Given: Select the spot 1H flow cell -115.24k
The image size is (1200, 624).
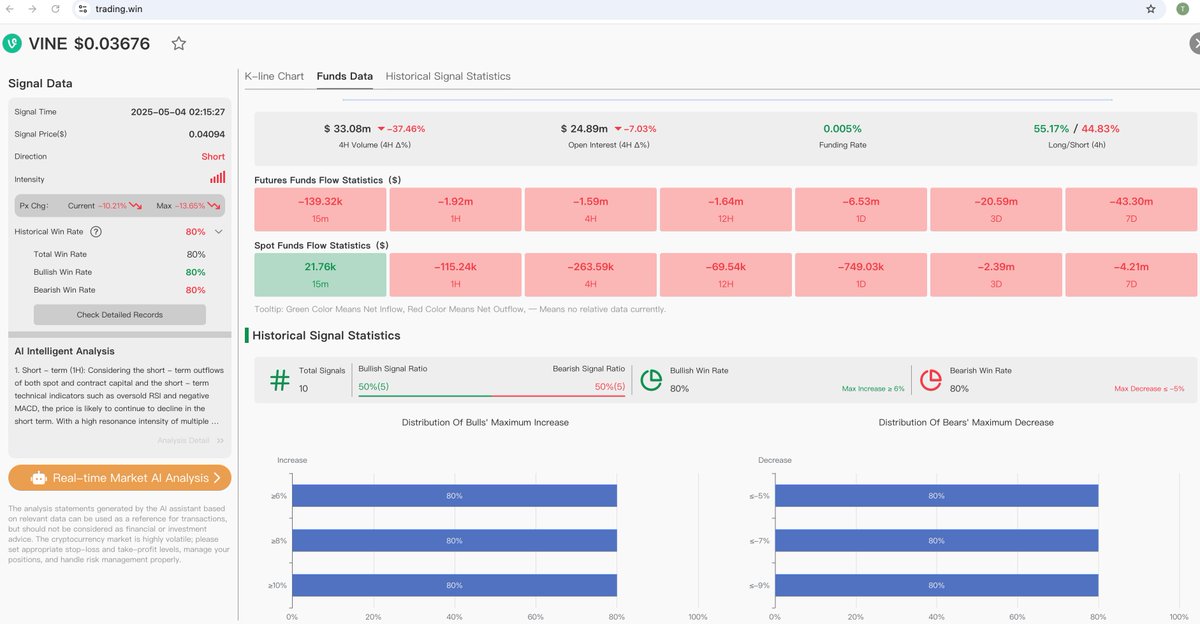Looking at the screenshot, I should [x=455, y=274].
